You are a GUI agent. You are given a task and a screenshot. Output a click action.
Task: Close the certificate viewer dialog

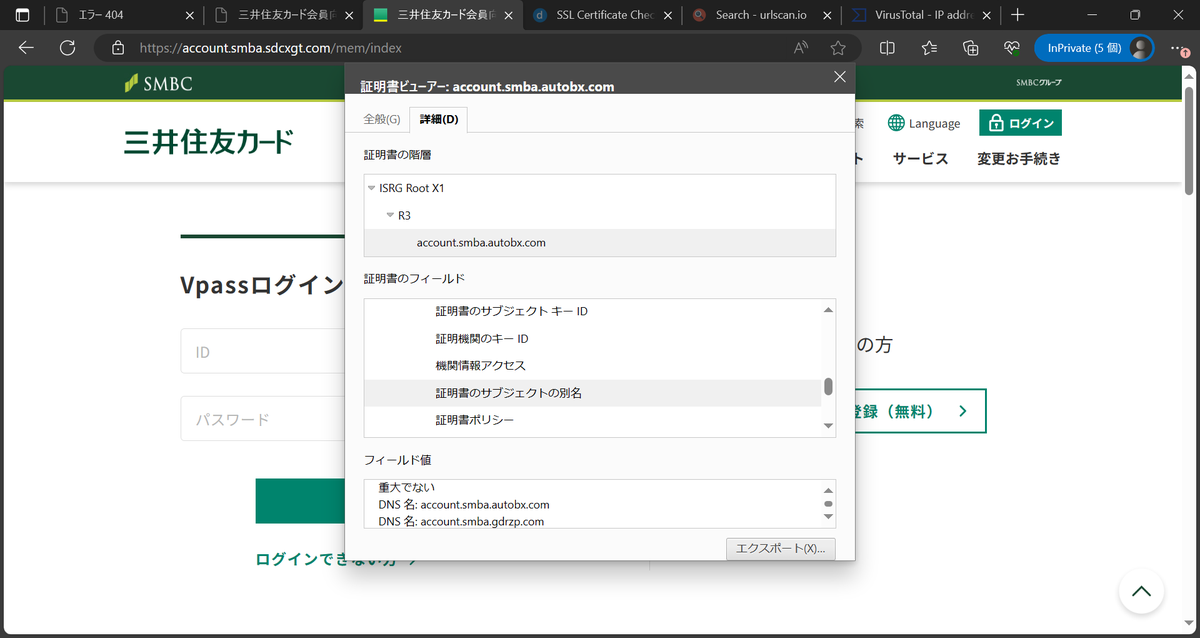point(839,77)
